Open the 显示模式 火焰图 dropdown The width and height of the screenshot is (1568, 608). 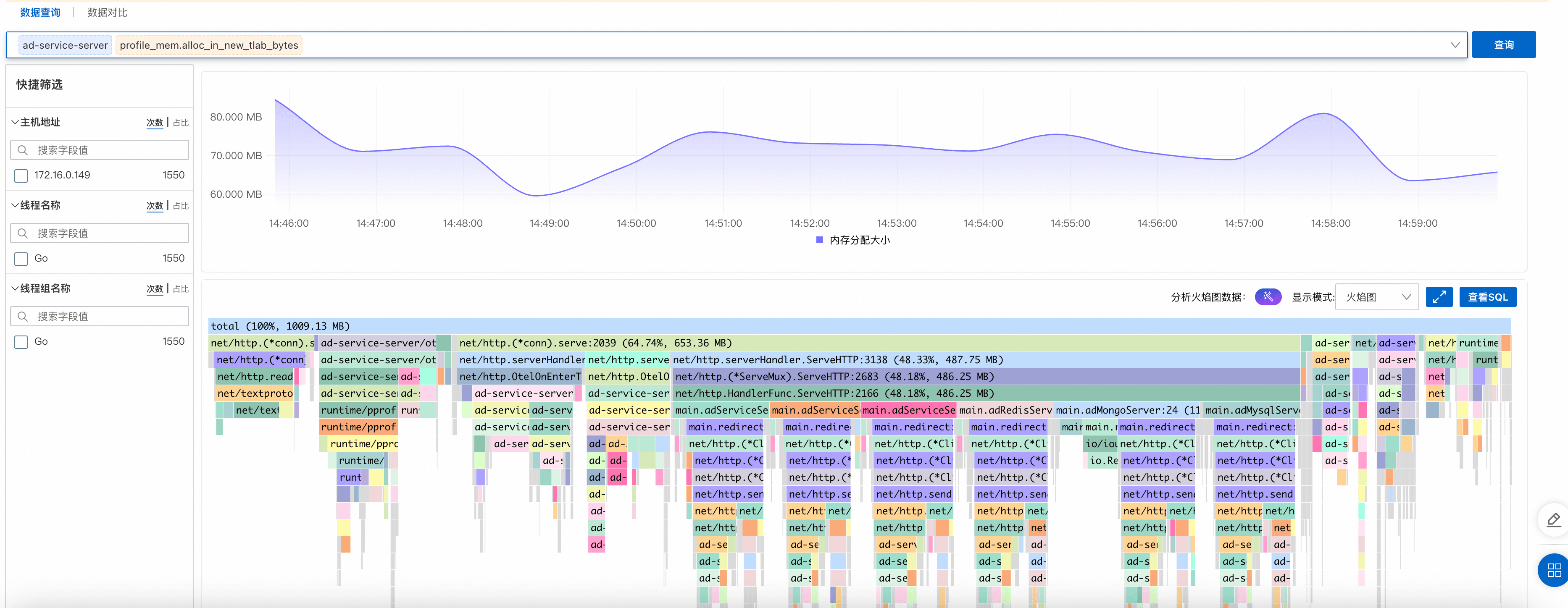click(1377, 297)
